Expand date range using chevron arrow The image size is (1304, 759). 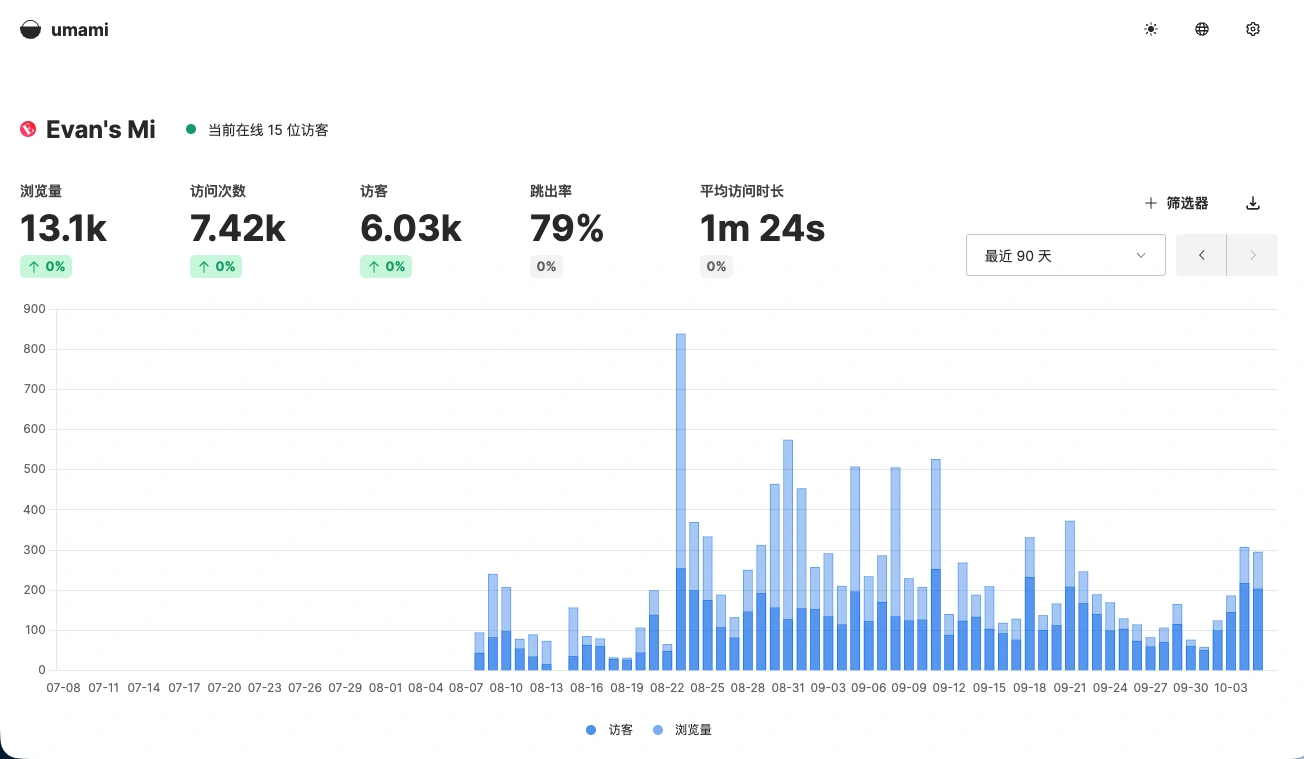tap(1141, 255)
